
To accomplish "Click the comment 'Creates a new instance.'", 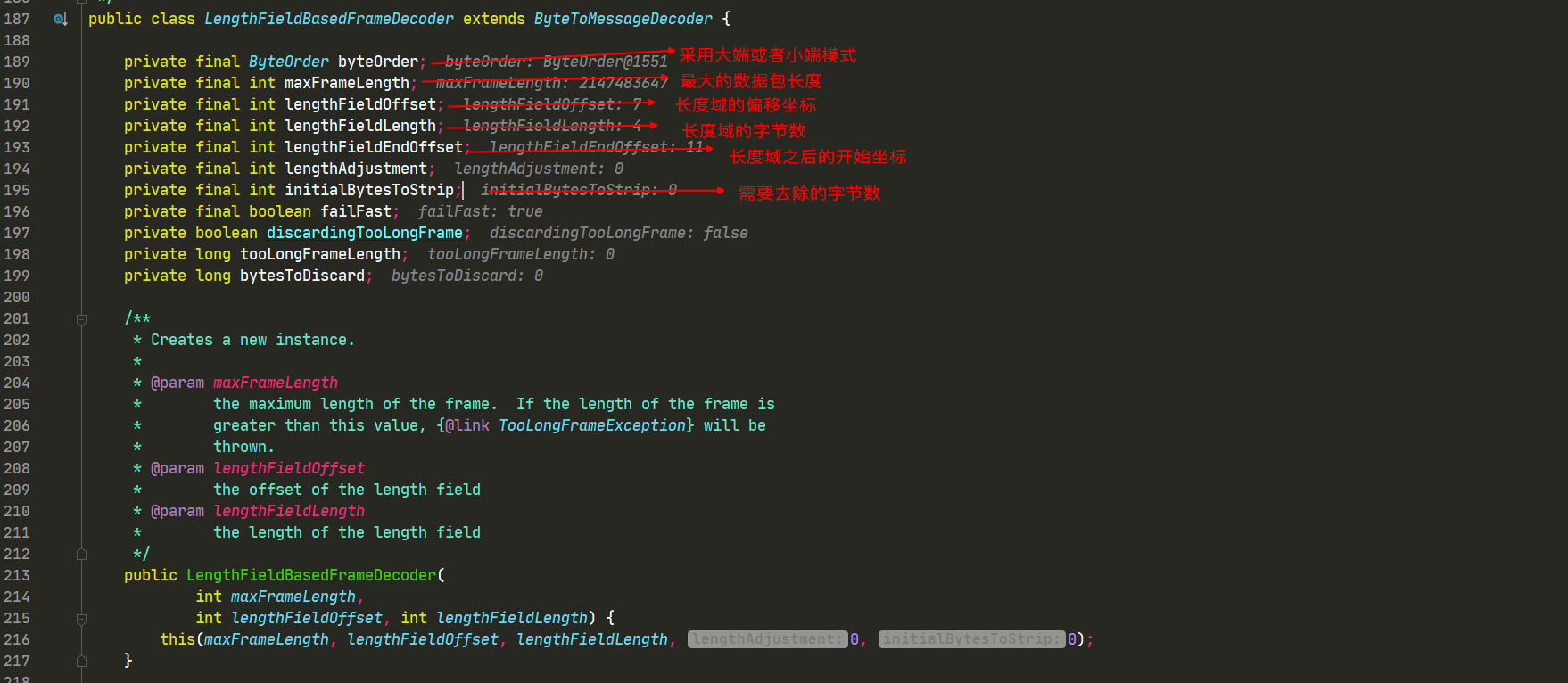I will coord(253,340).
